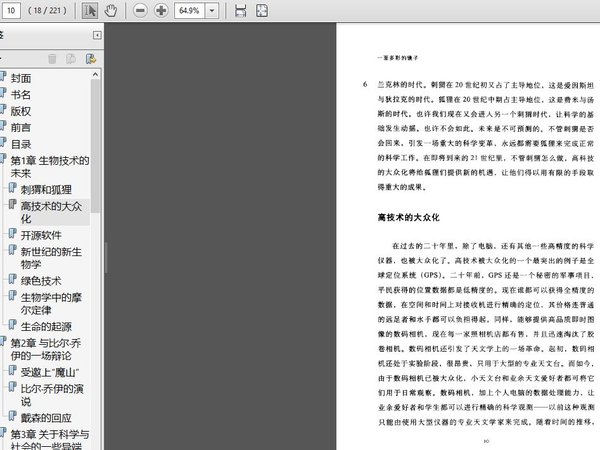Choose the Hand pan tool

(x=111, y=10)
